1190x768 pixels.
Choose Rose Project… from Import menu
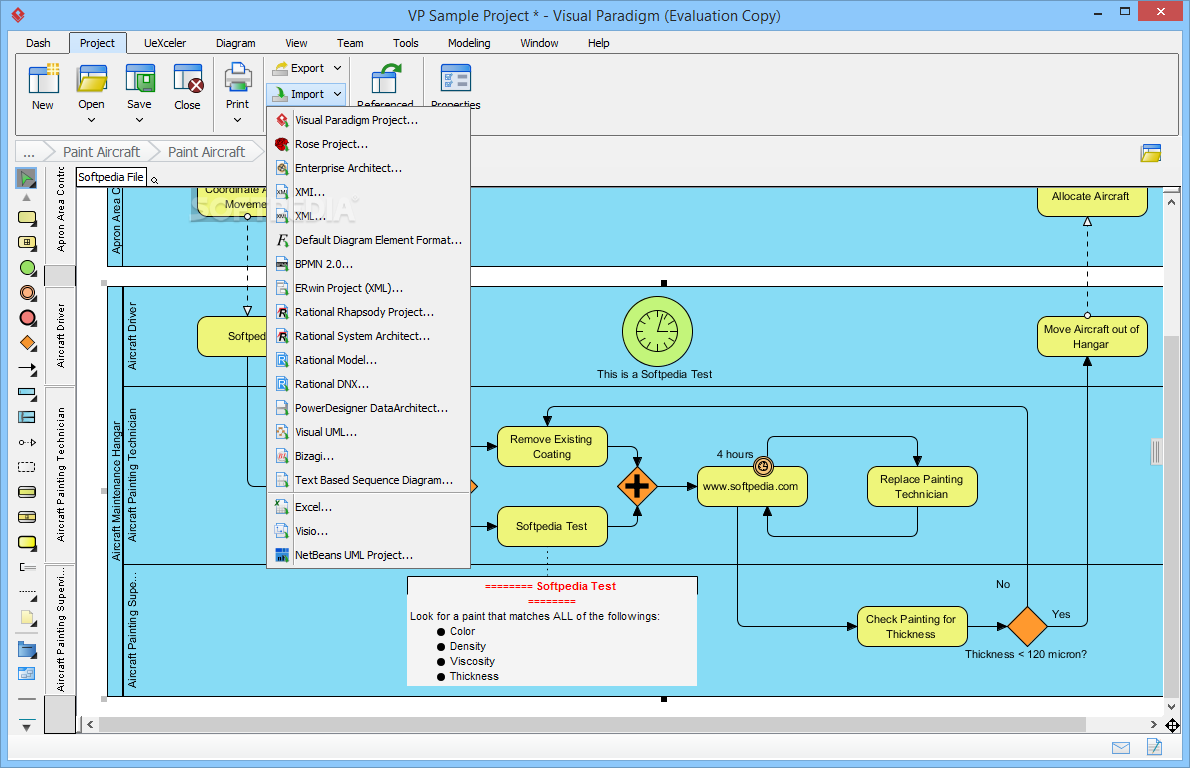point(369,144)
